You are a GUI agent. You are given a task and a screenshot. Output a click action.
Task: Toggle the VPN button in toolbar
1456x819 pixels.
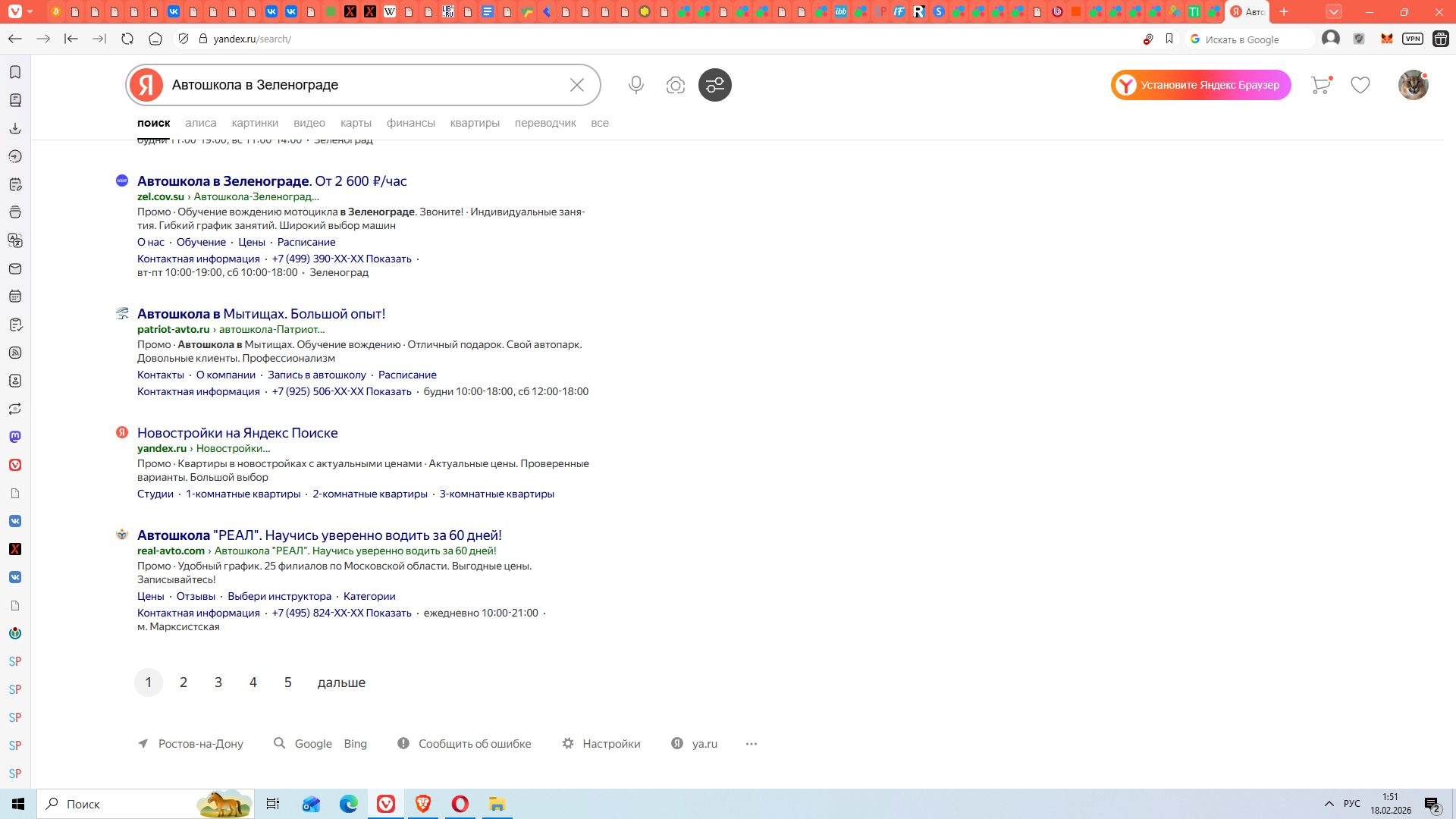[1412, 39]
